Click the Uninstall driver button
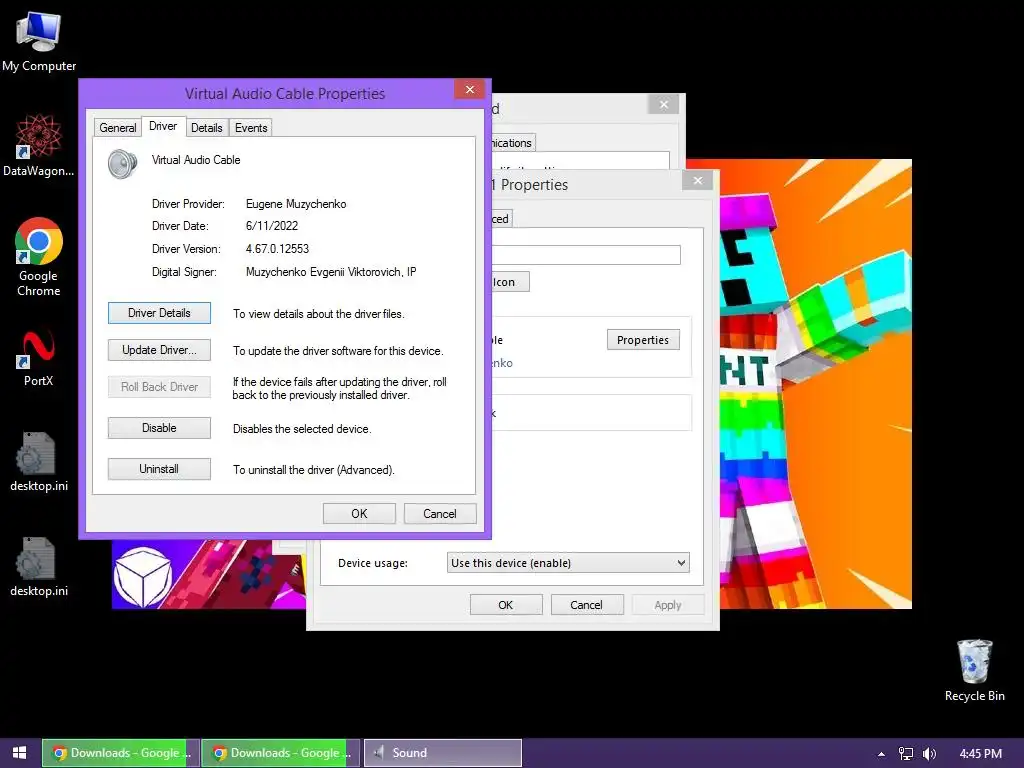This screenshot has width=1024, height=768. coord(159,469)
